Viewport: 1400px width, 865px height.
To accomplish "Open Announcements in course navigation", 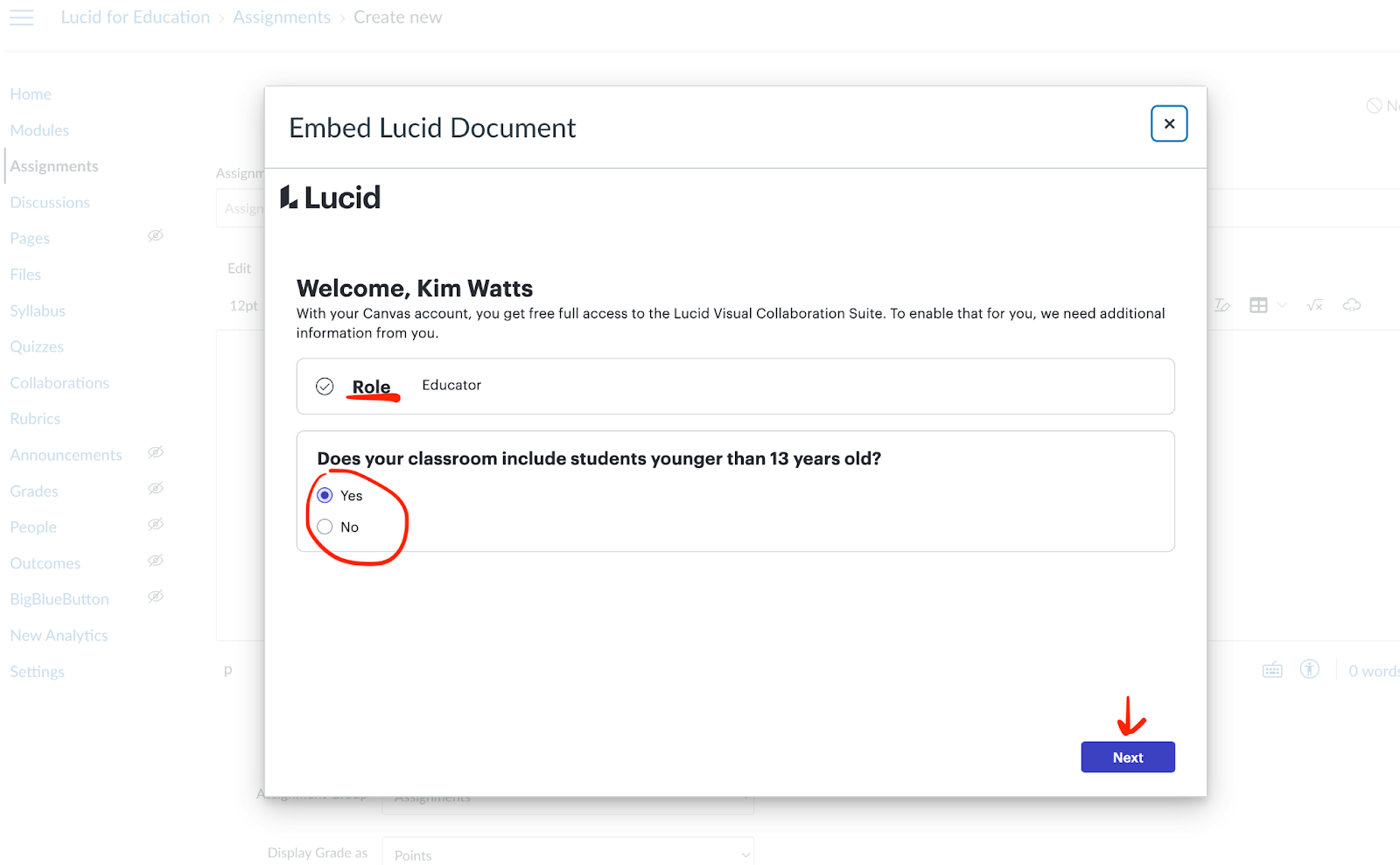I will click(66, 455).
